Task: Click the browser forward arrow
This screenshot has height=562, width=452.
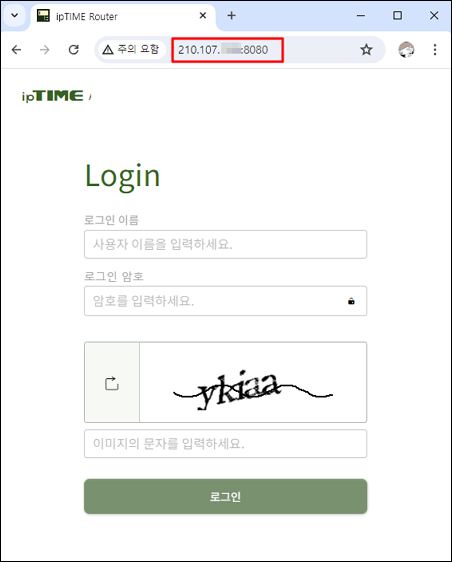Action: [x=45, y=49]
